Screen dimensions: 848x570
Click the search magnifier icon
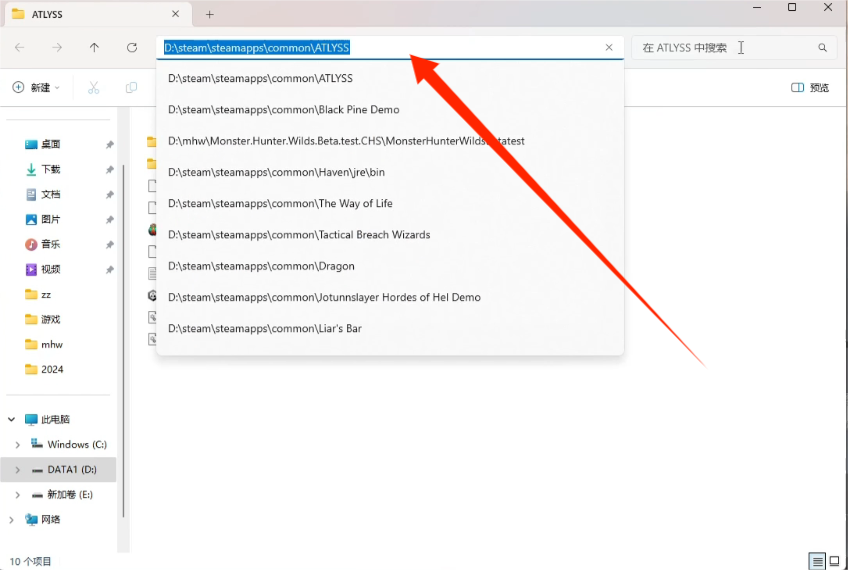823,48
